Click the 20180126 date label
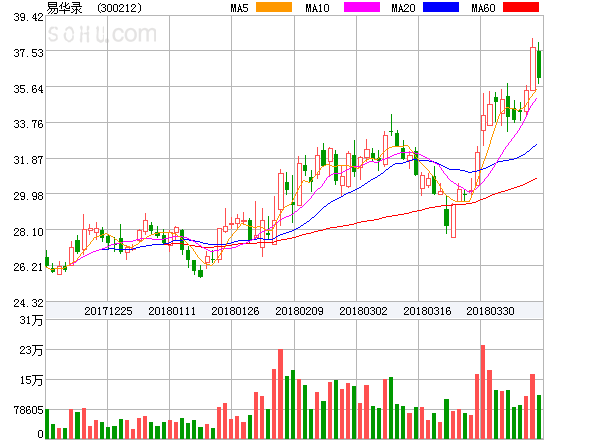 [x=235, y=311]
